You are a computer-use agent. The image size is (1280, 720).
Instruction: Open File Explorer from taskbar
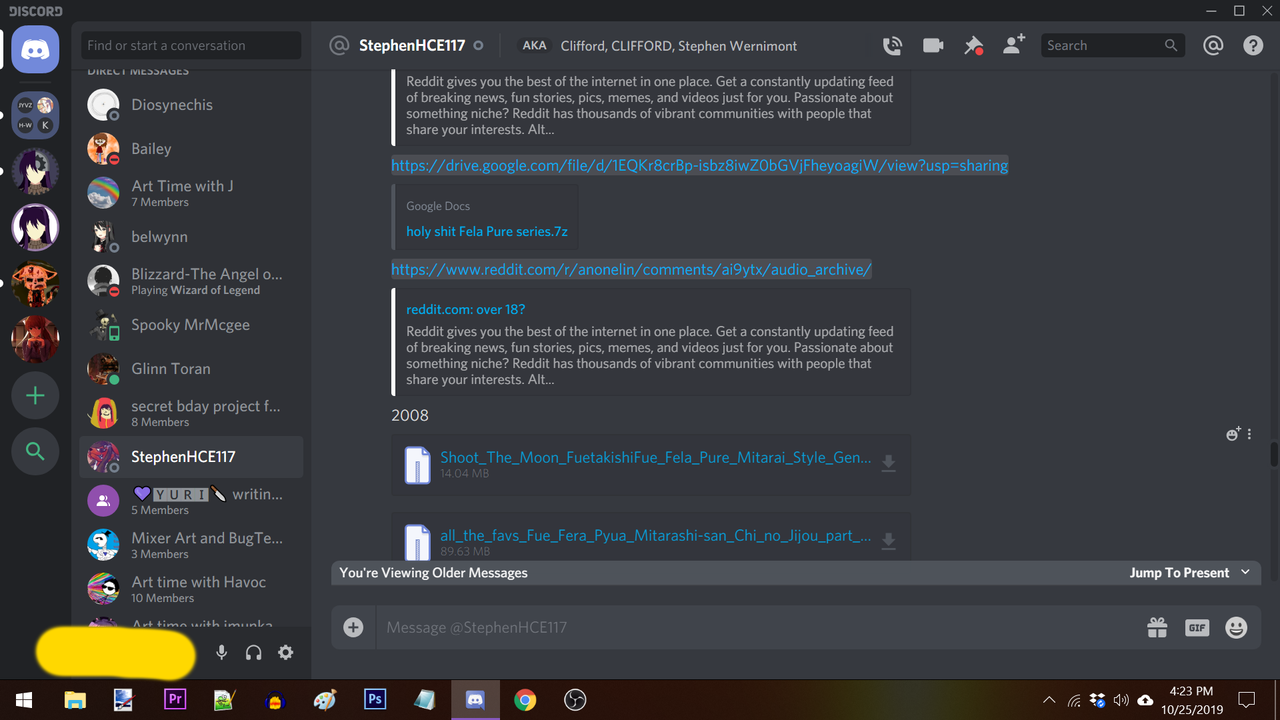tap(75, 700)
